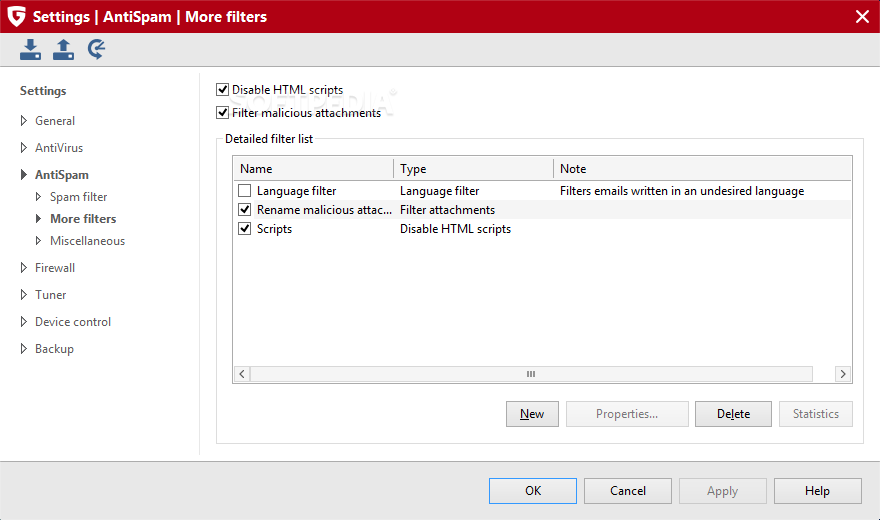Select AntiSpam in settings tree
This screenshot has height=520, width=880.
pyautogui.click(x=62, y=174)
